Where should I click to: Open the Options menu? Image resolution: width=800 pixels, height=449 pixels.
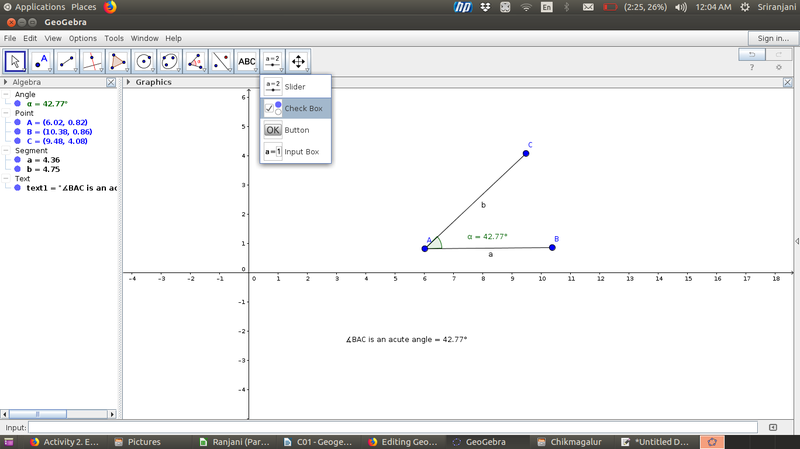(x=83, y=38)
